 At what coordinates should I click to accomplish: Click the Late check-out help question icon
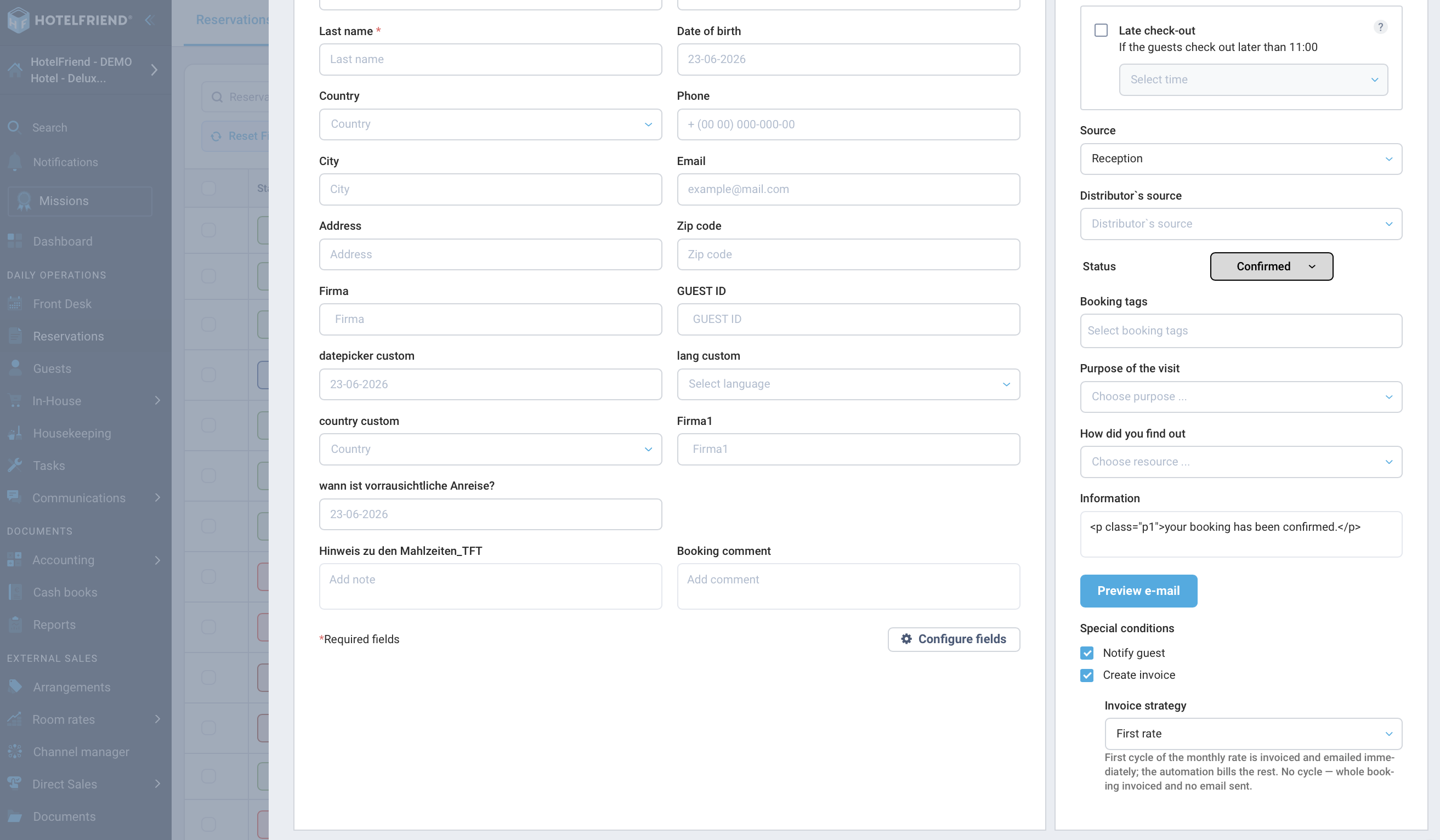tap(1380, 27)
